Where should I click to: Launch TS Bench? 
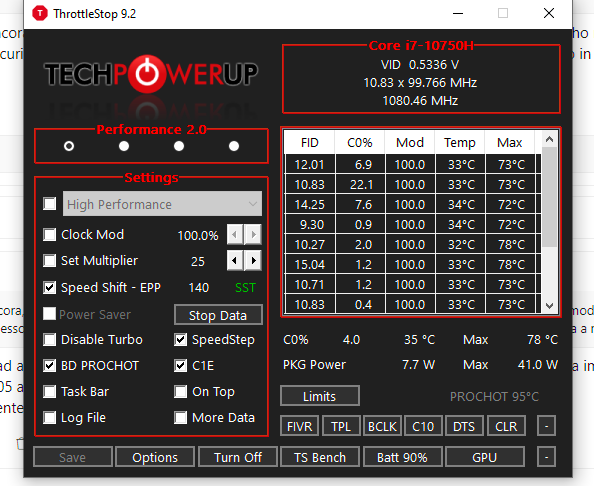pyautogui.click(x=320, y=457)
